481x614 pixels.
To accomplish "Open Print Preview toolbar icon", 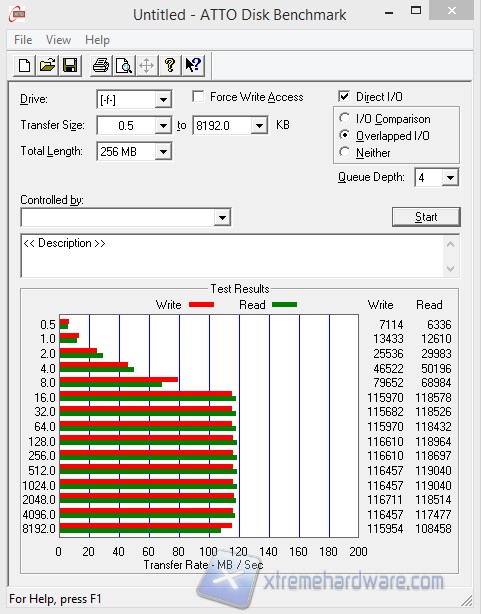I will click(x=124, y=65).
